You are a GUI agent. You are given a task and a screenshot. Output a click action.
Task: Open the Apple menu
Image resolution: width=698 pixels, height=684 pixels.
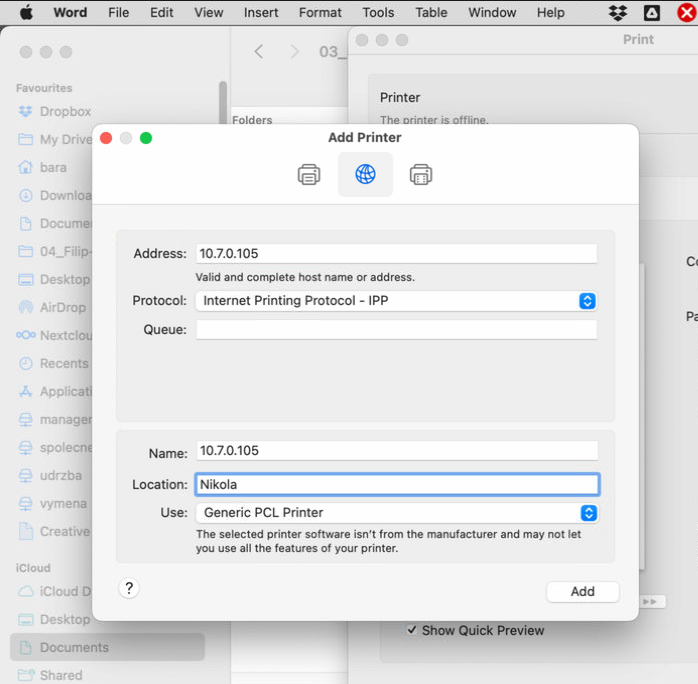coord(26,13)
